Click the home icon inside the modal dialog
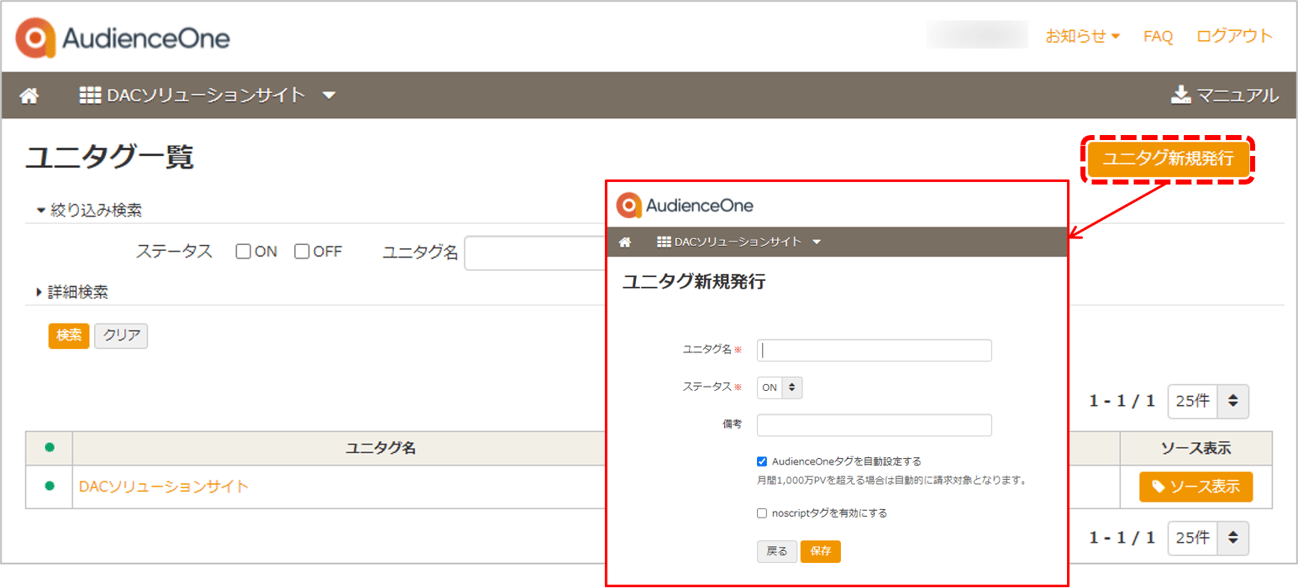Viewport: 1298px width, 588px height. [x=625, y=241]
